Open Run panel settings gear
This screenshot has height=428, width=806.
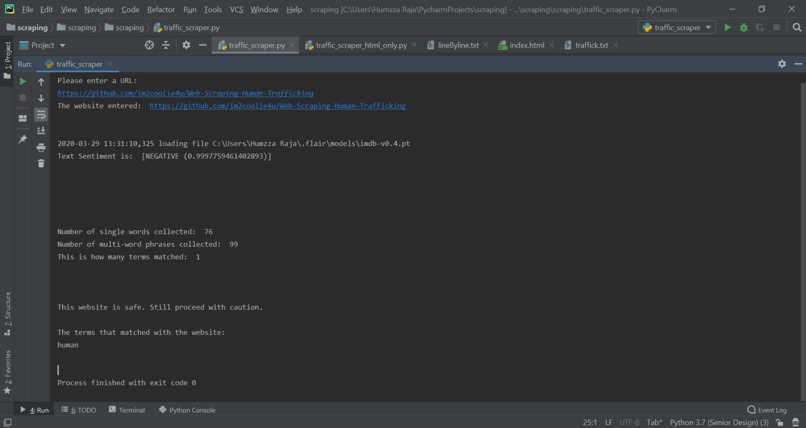[782, 64]
